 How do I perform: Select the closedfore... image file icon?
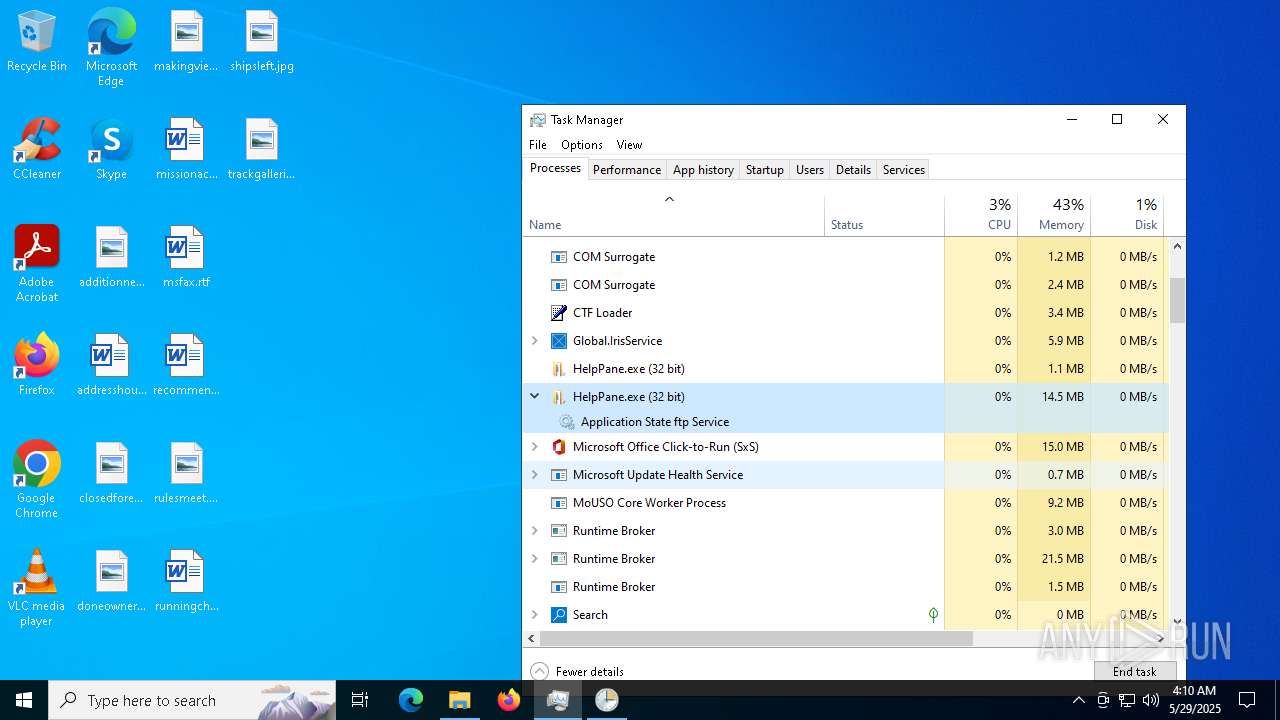click(x=112, y=473)
